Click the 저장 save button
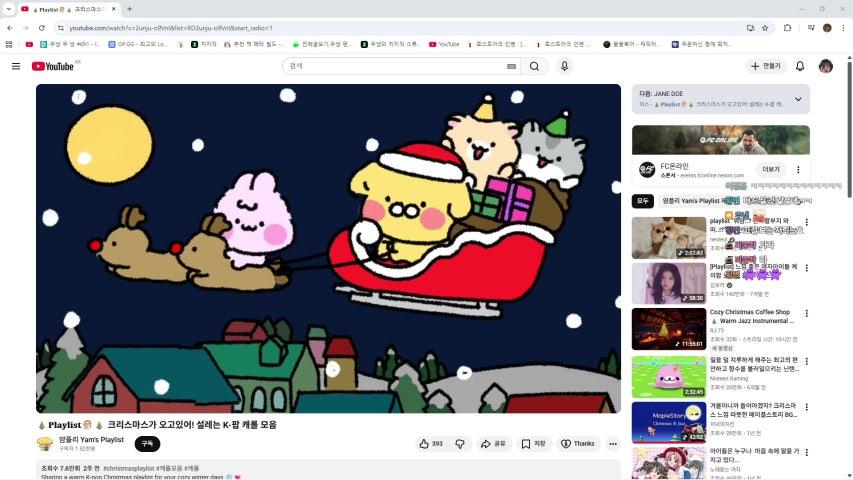The image size is (853, 480). point(534,444)
